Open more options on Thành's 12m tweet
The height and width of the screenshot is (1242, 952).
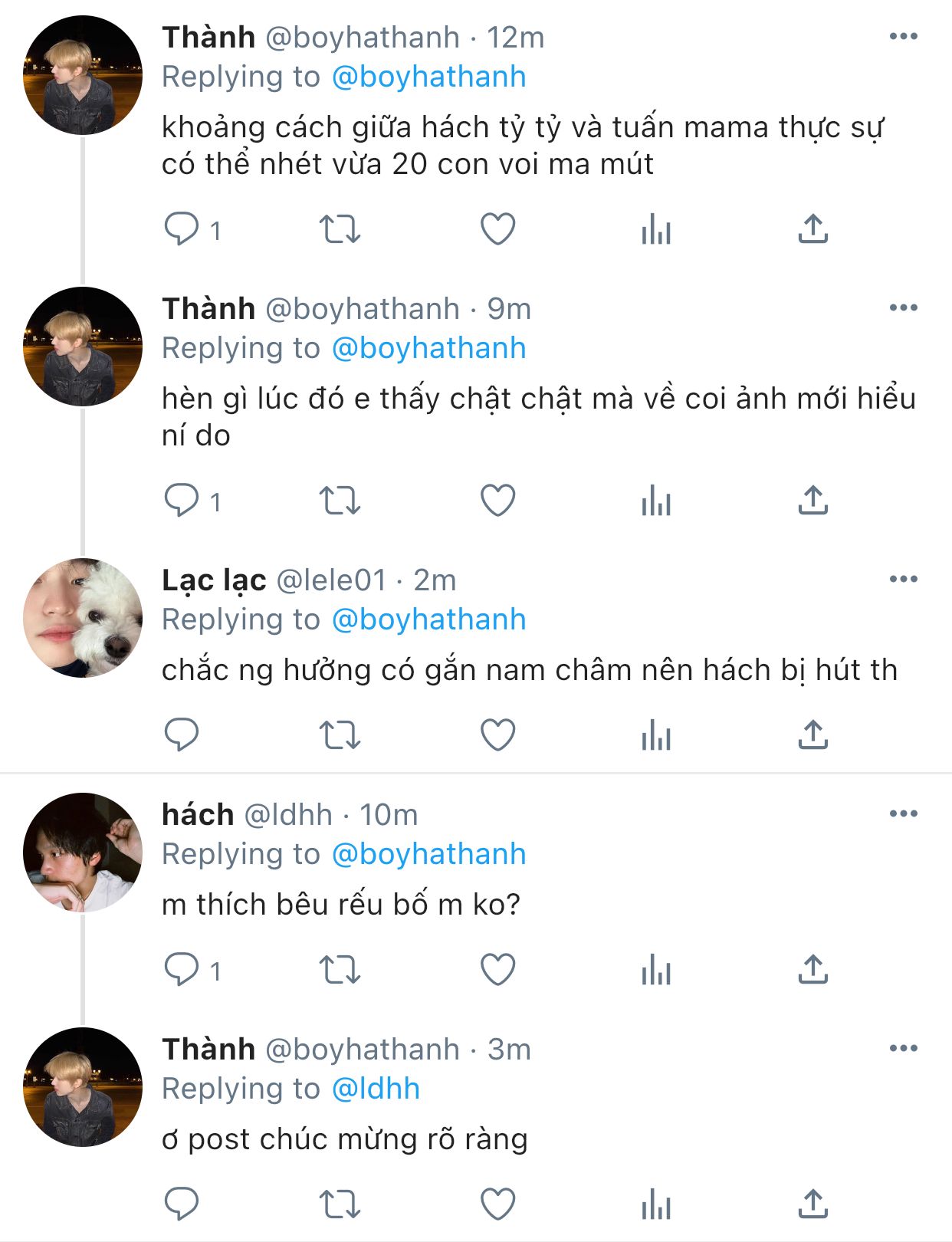pos(904,36)
